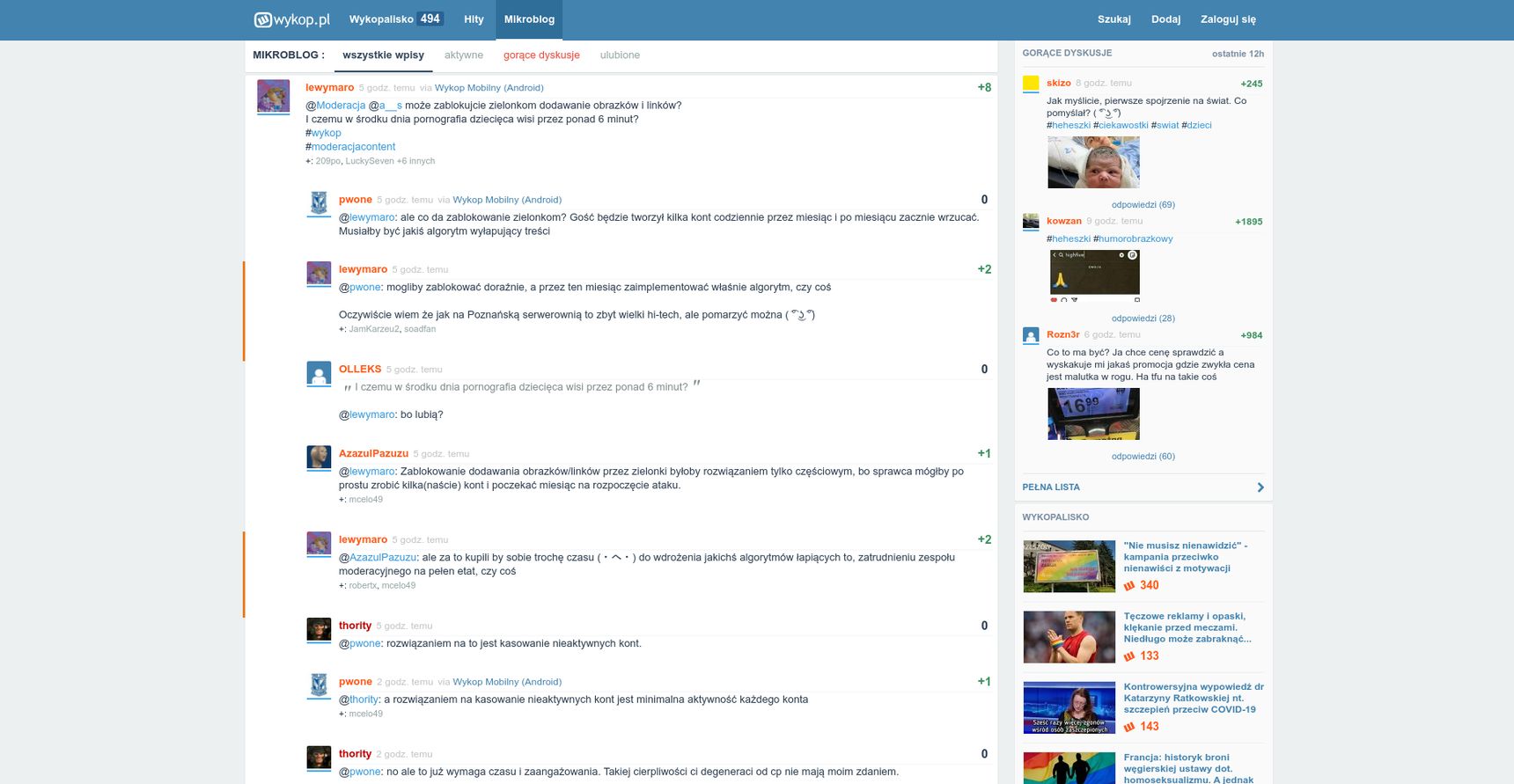Image resolution: width=1514 pixels, height=784 pixels.
Task: Click the dig icon beside count 340
Action: (1129, 585)
